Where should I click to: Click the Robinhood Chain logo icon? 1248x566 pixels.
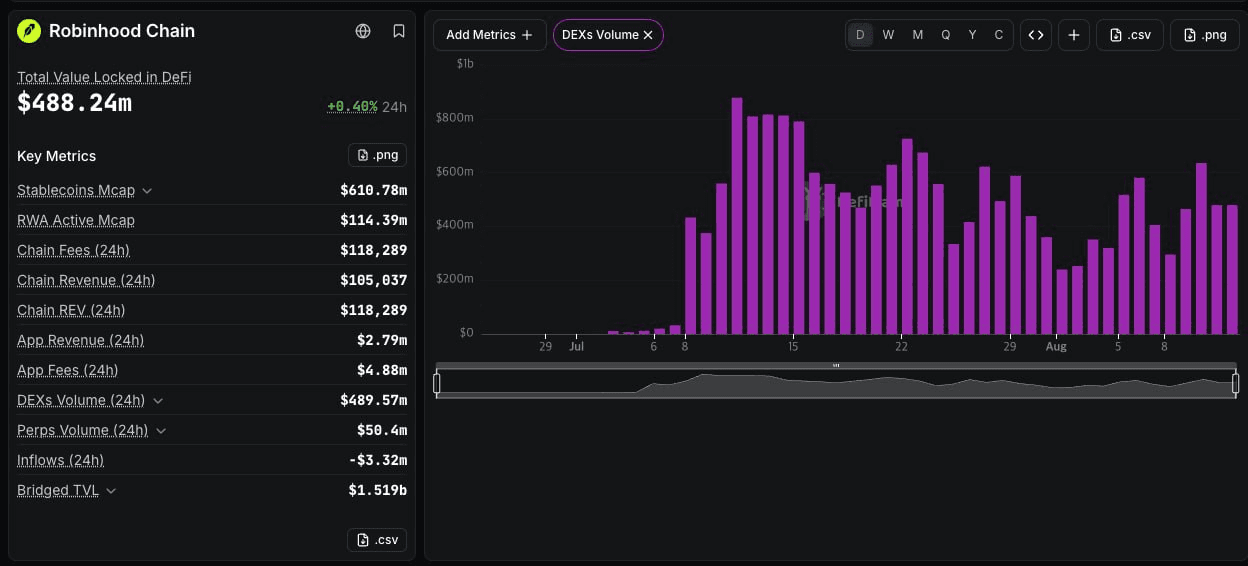[28, 31]
